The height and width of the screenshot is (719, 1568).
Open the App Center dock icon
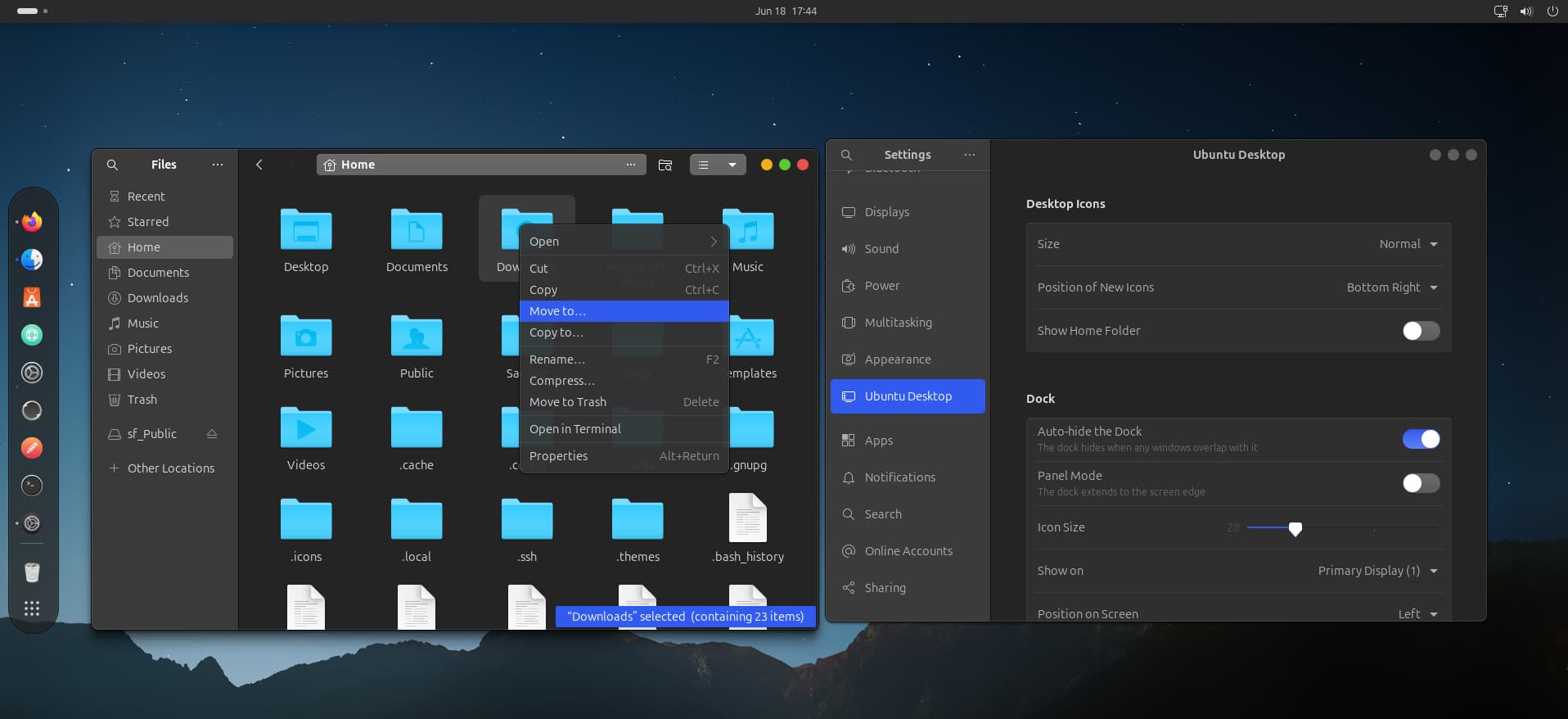[x=32, y=297]
